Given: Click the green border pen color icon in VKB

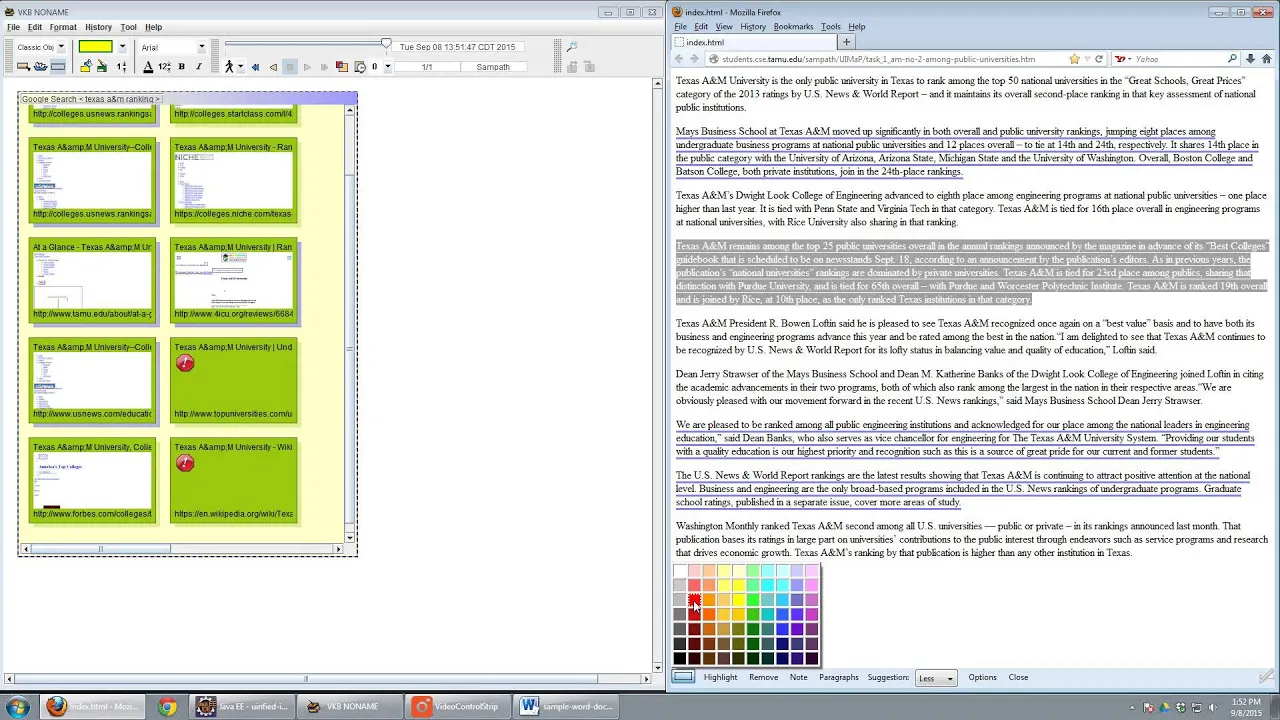Looking at the screenshot, I should point(102,66).
